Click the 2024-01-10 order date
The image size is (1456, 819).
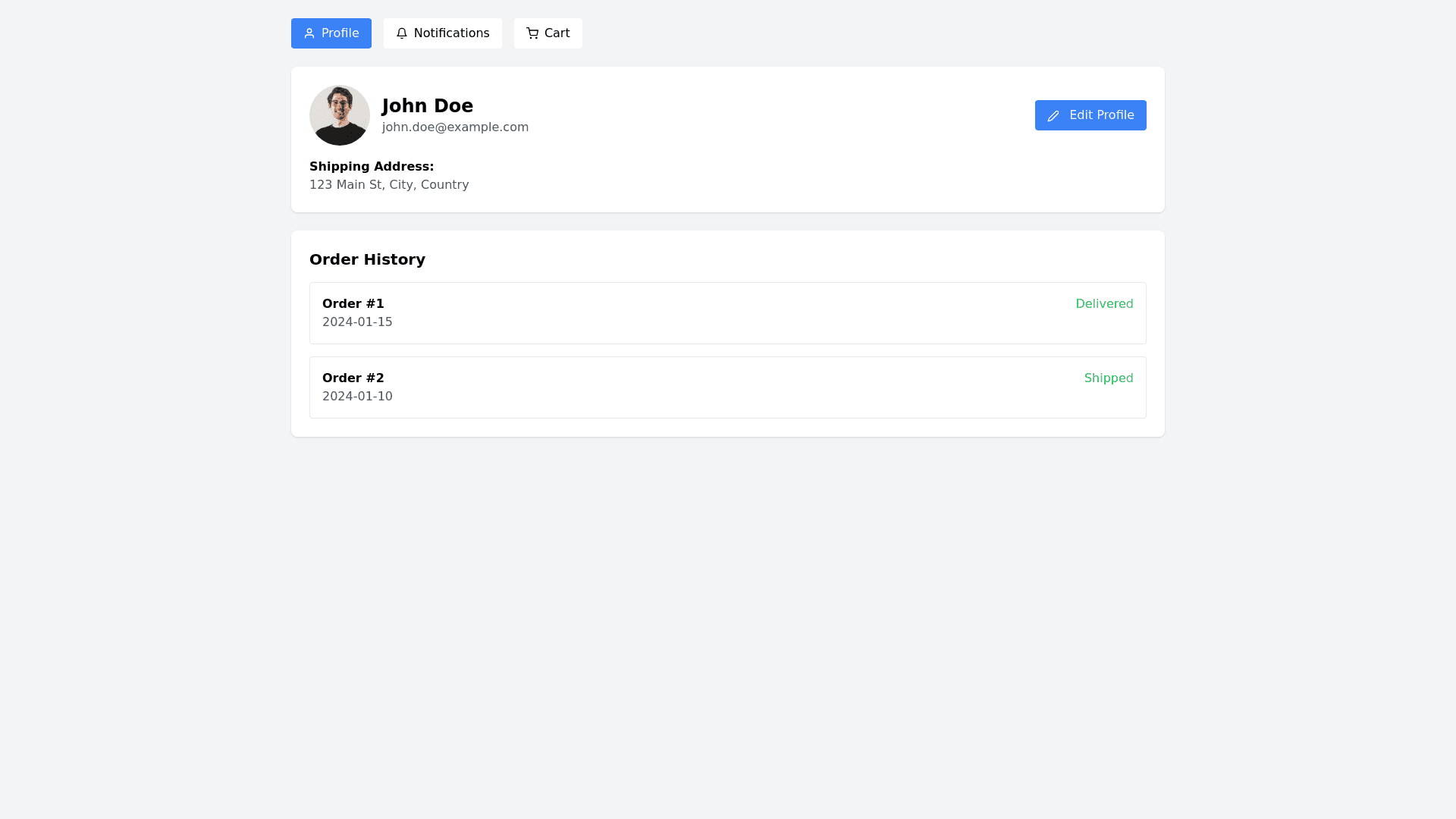click(357, 397)
